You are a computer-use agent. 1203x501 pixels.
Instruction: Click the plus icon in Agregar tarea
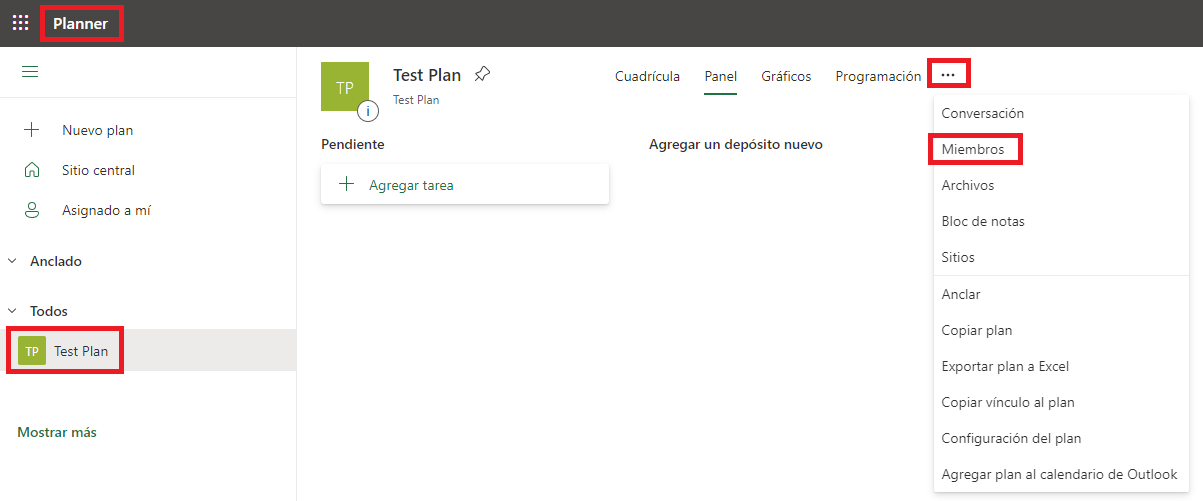click(x=347, y=184)
